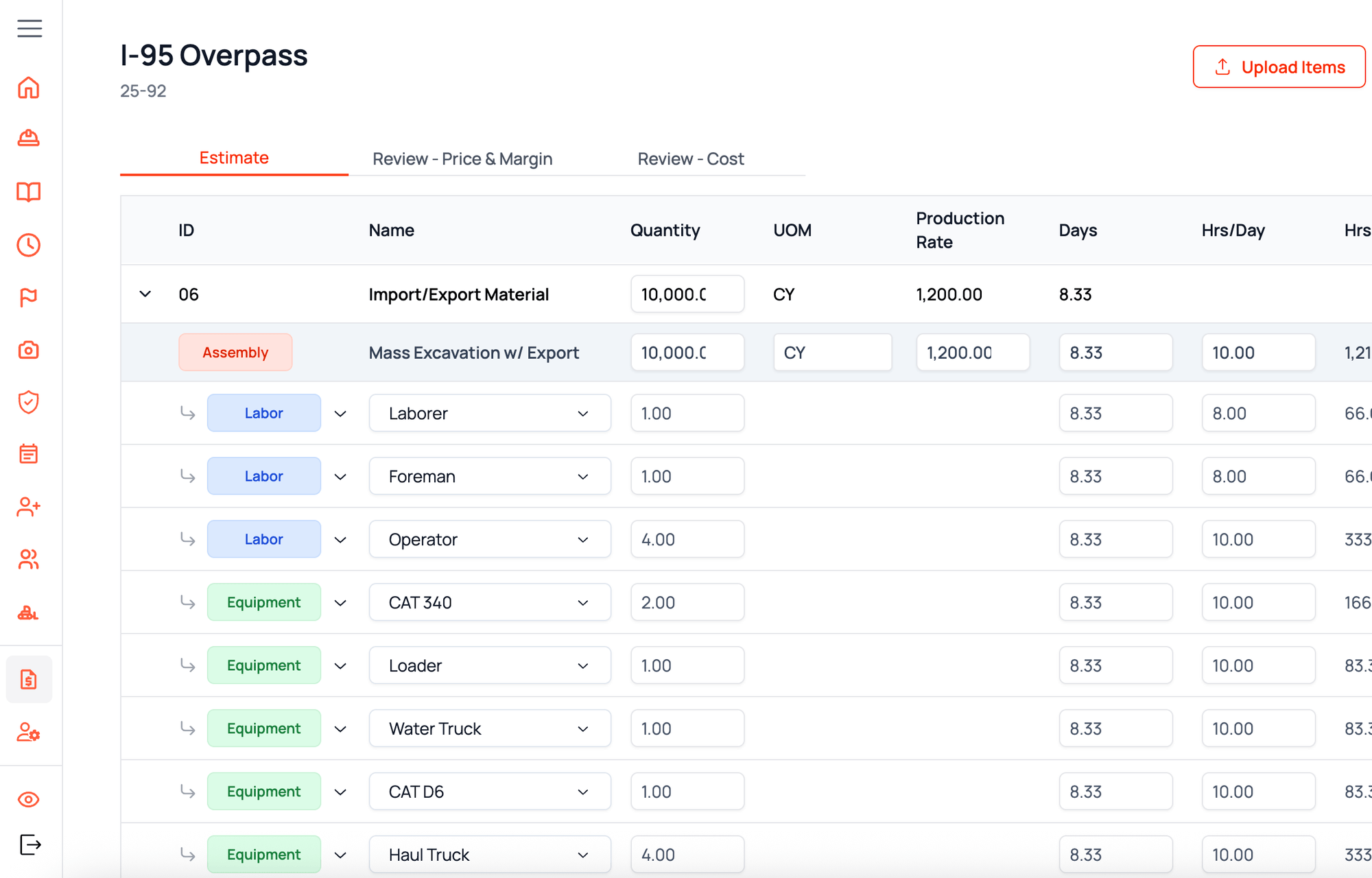Select the hard hat projects icon
This screenshot has width=1372, height=878.
click(x=28, y=139)
